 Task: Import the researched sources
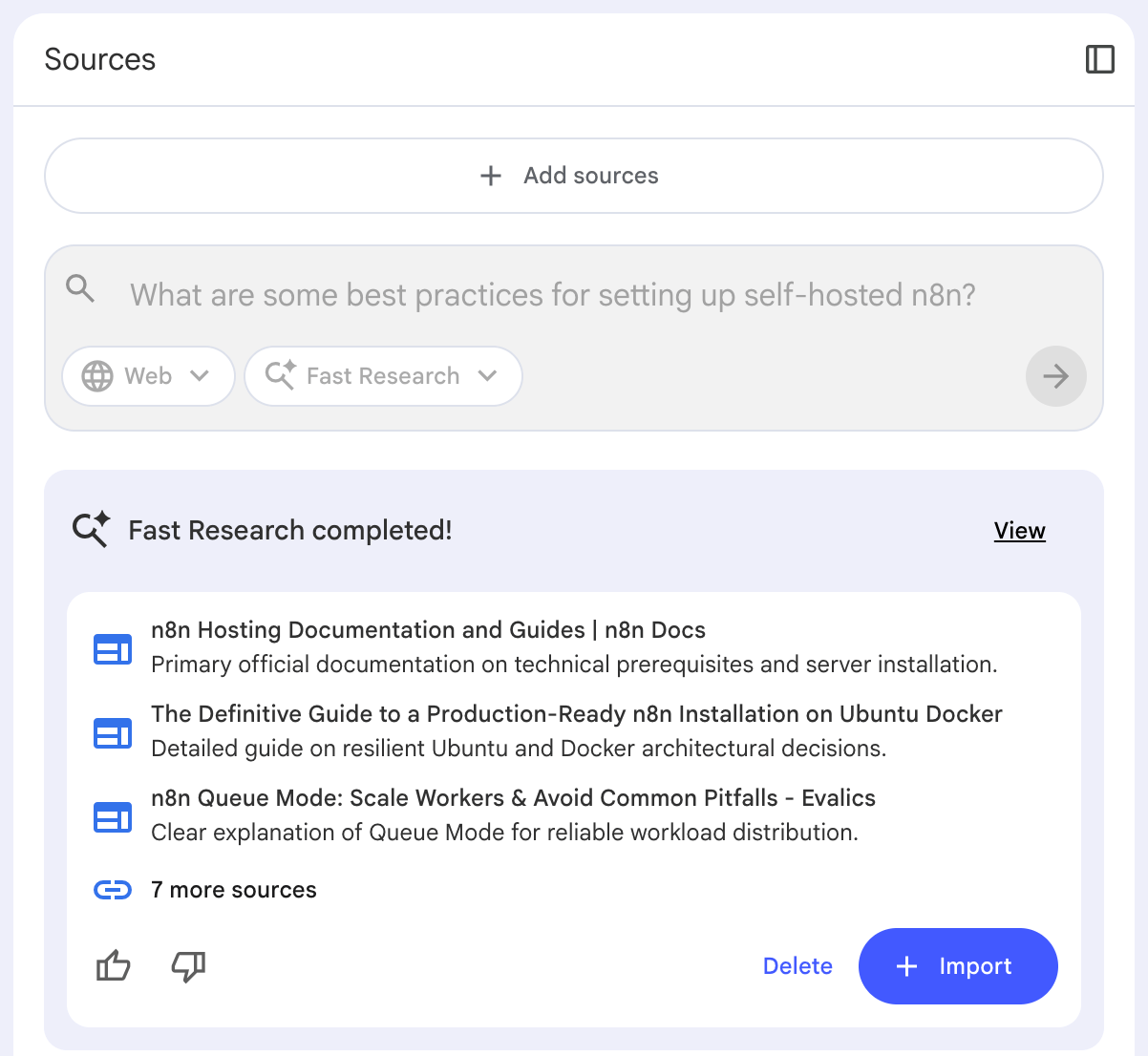click(958, 966)
